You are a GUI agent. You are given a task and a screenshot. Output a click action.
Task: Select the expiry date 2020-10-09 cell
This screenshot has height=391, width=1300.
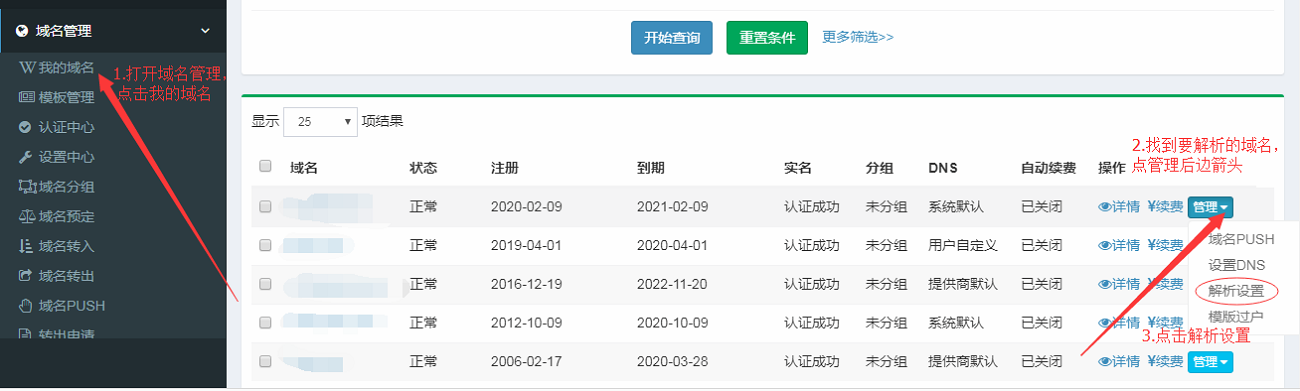[672, 322]
